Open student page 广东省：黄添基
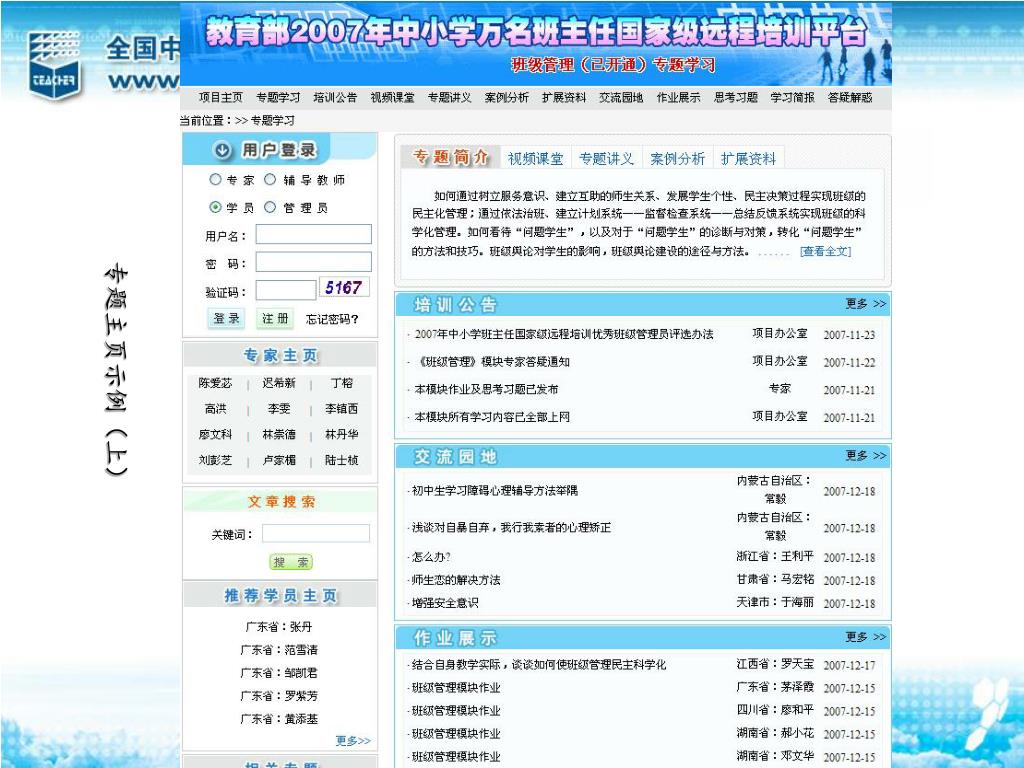Viewport: 1024px width, 768px height. coord(279,719)
